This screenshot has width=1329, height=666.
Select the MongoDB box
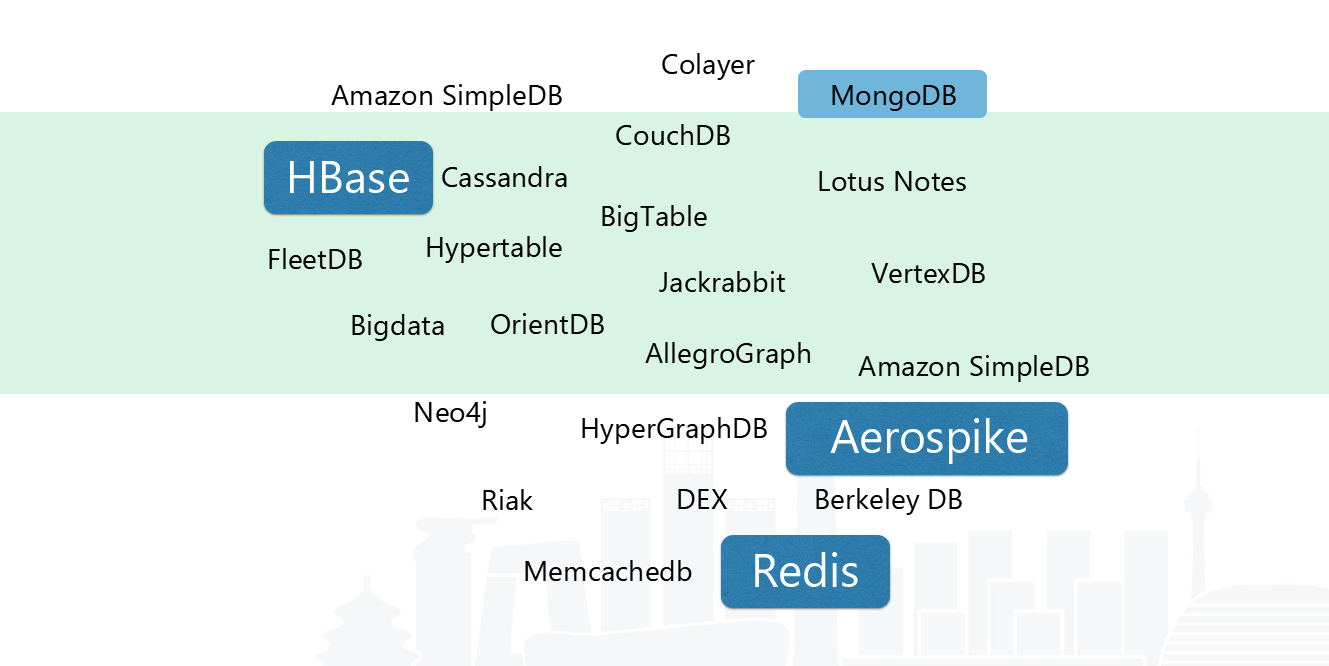point(892,95)
